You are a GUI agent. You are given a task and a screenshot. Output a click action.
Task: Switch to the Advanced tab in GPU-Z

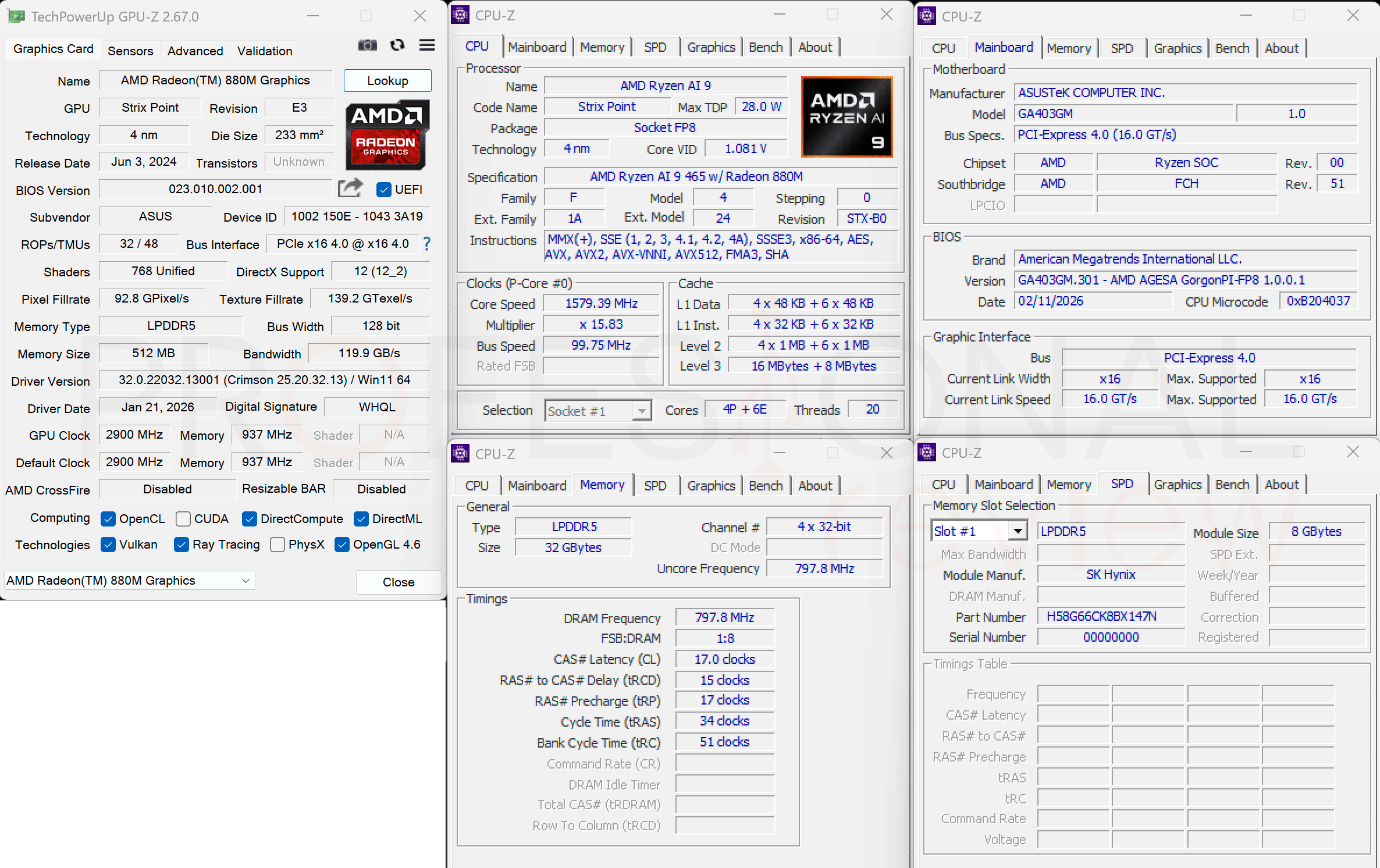(195, 51)
